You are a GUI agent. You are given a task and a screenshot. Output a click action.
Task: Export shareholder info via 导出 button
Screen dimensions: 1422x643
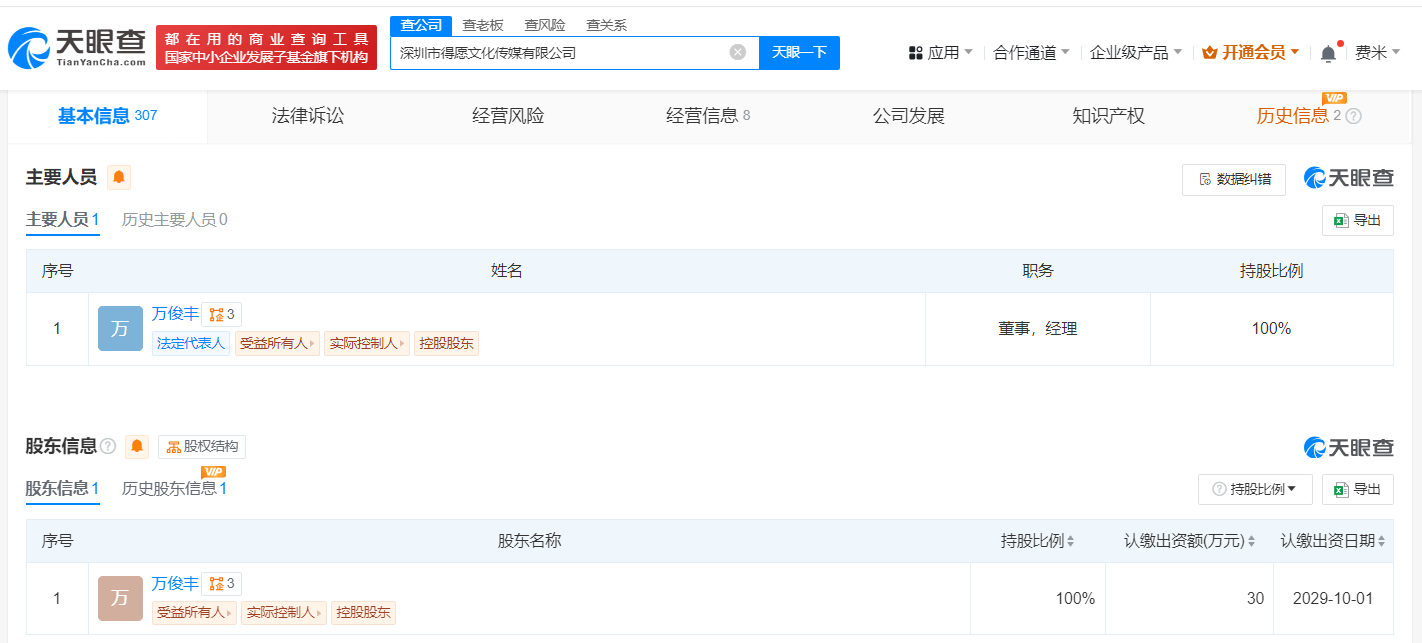1357,489
